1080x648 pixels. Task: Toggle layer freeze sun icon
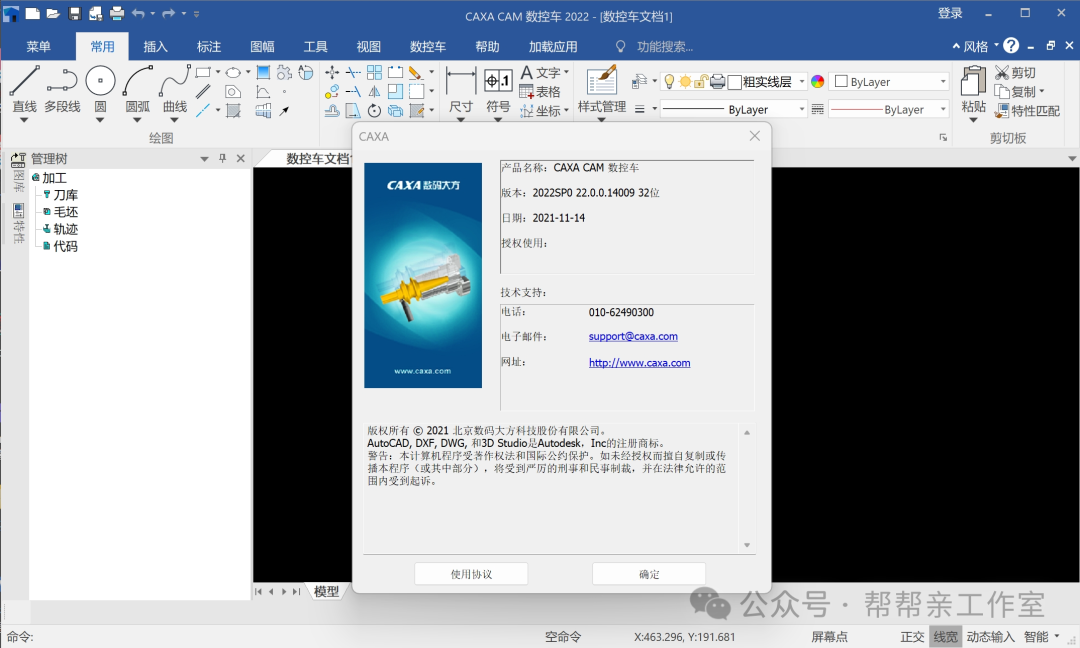(x=685, y=82)
